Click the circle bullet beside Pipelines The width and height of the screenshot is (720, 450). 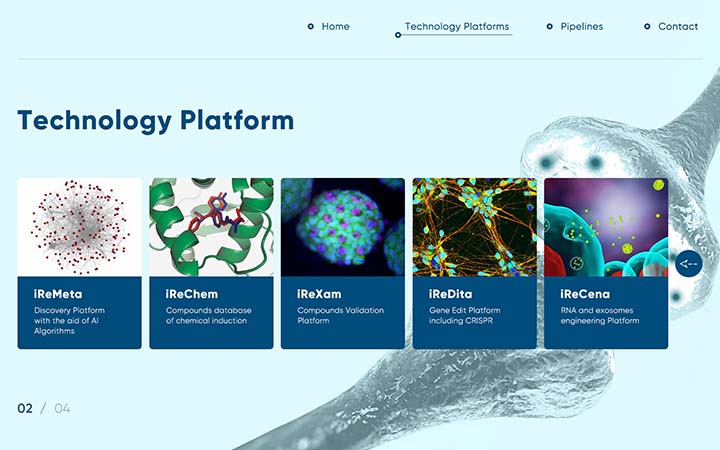[550, 27]
